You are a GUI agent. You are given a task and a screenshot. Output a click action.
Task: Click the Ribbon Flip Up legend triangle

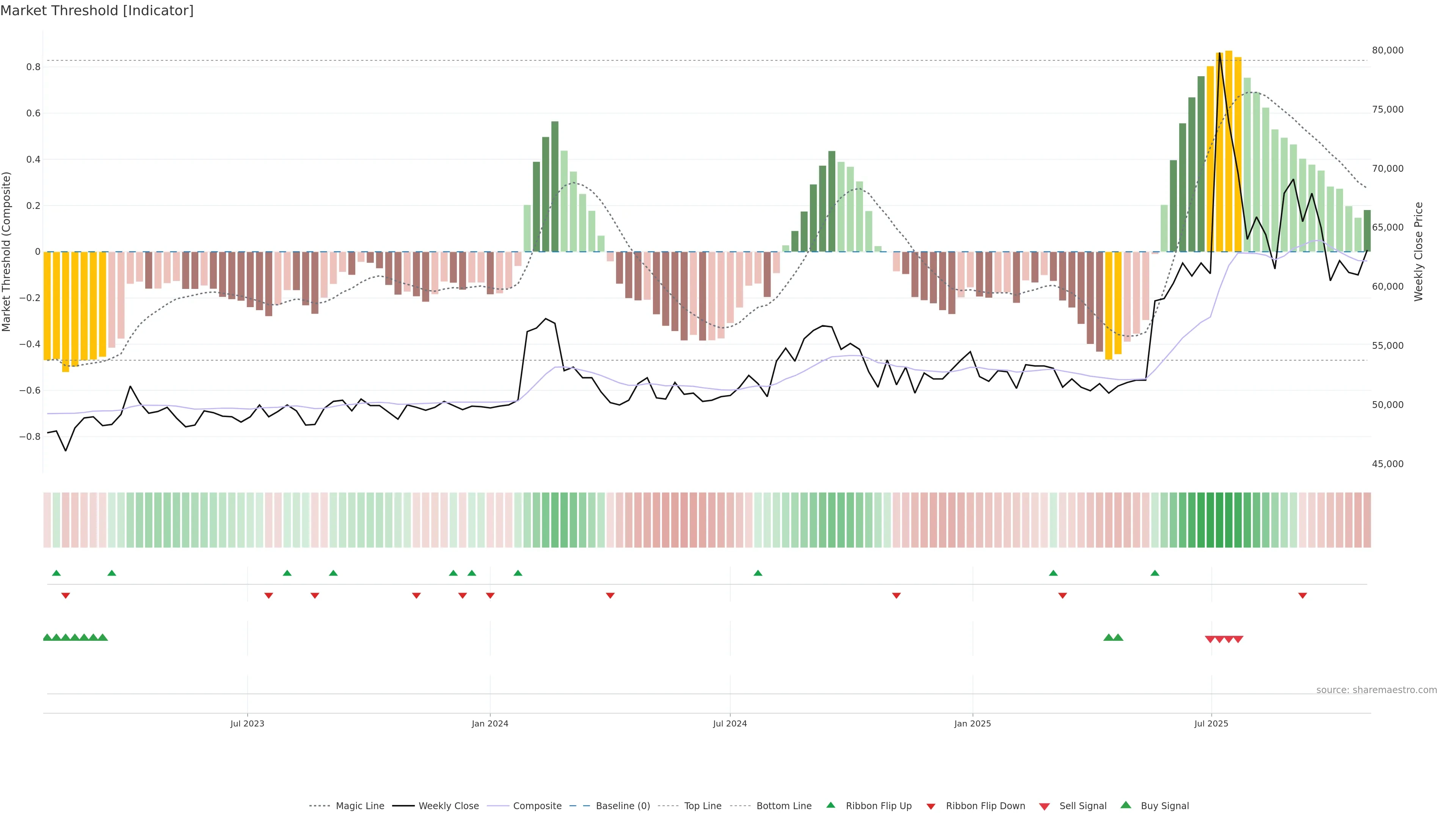click(831, 805)
